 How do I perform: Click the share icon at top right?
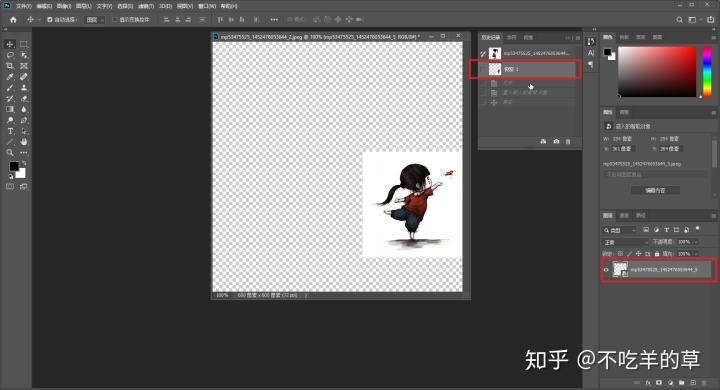click(710, 20)
